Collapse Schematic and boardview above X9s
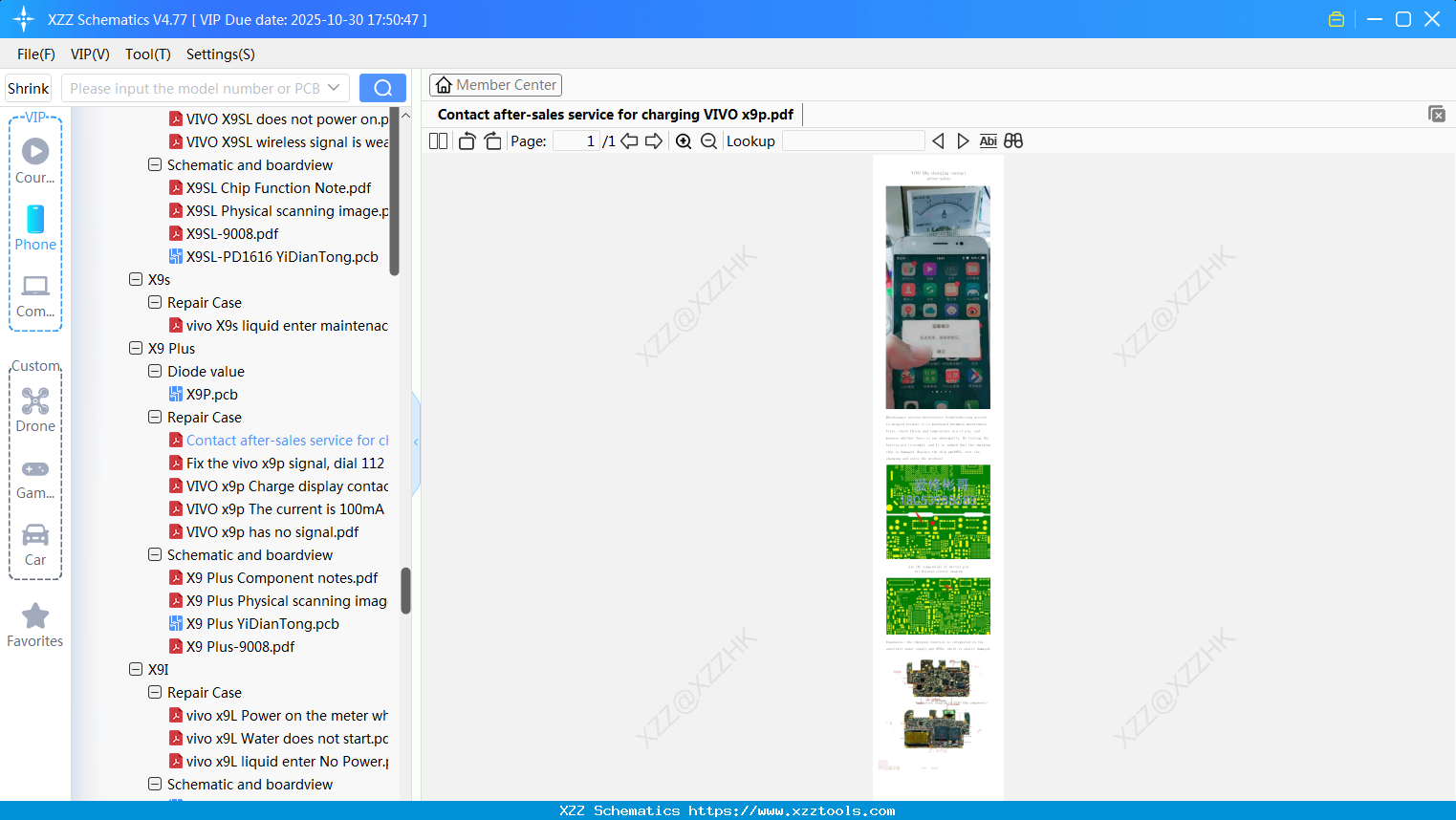 pyautogui.click(x=155, y=165)
